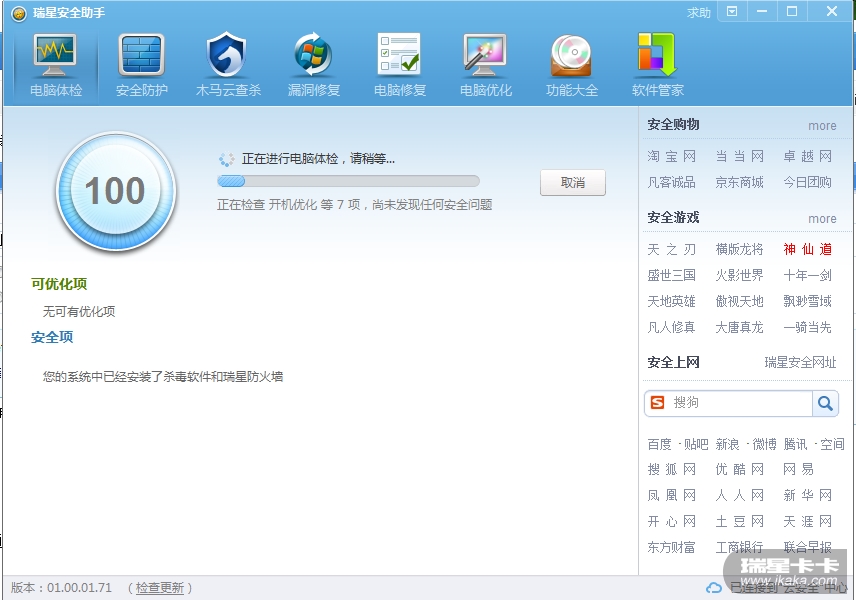The image size is (856, 600).
Task: Click 求助 help link in title bar
Action: [698, 12]
